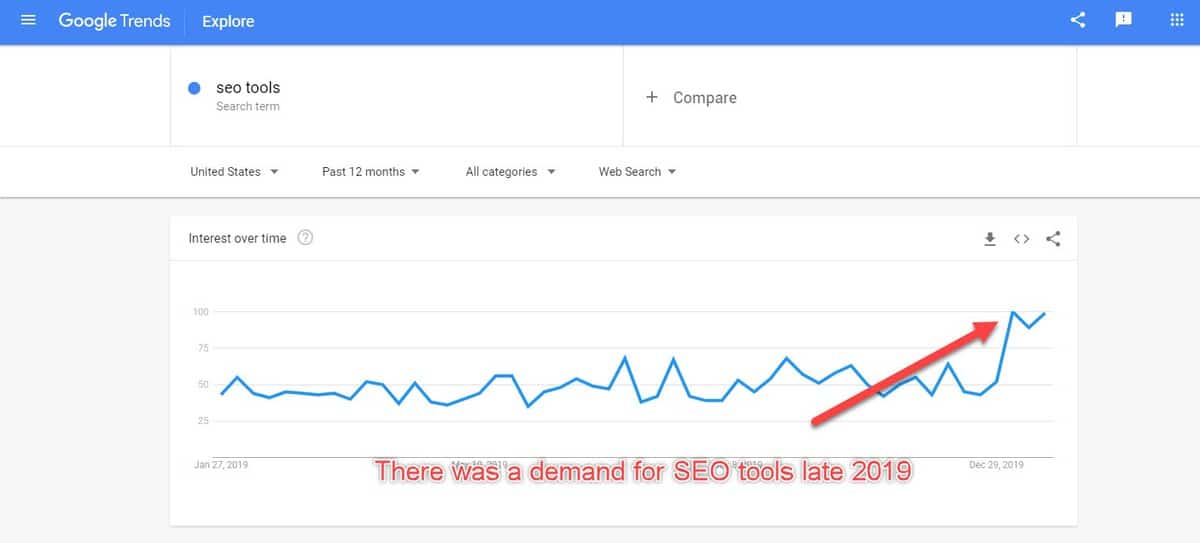The width and height of the screenshot is (1200, 543).
Task: Open the Web Search type dropdown
Action: point(637,172)
